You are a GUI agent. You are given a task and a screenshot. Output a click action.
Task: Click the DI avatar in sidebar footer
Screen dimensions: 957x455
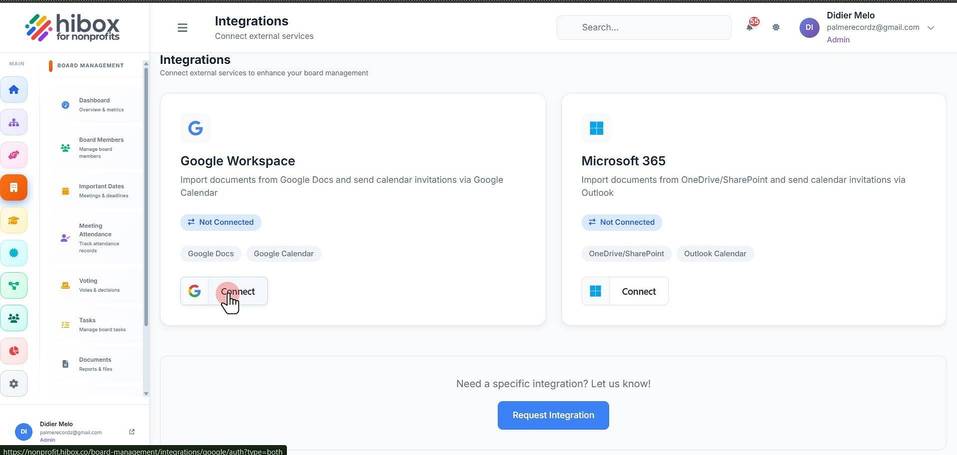tap(24, 431)
